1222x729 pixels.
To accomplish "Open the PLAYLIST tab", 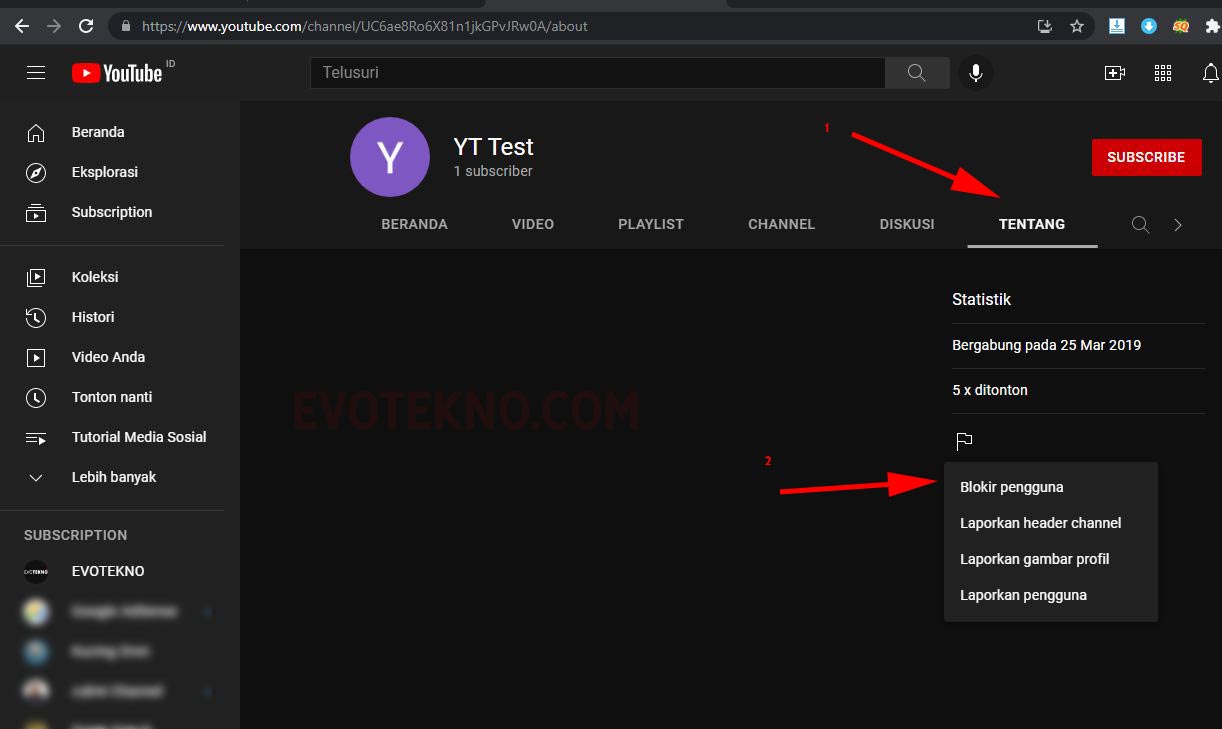I will click(650, 225).
